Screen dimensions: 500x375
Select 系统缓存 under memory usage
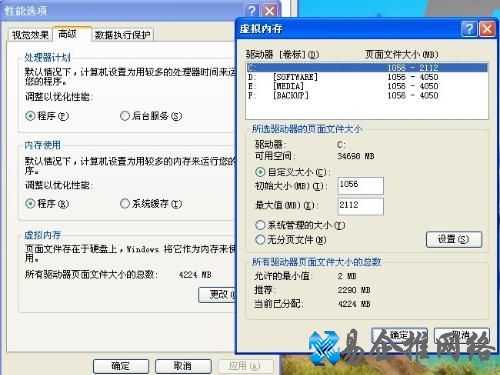[125, 203]
